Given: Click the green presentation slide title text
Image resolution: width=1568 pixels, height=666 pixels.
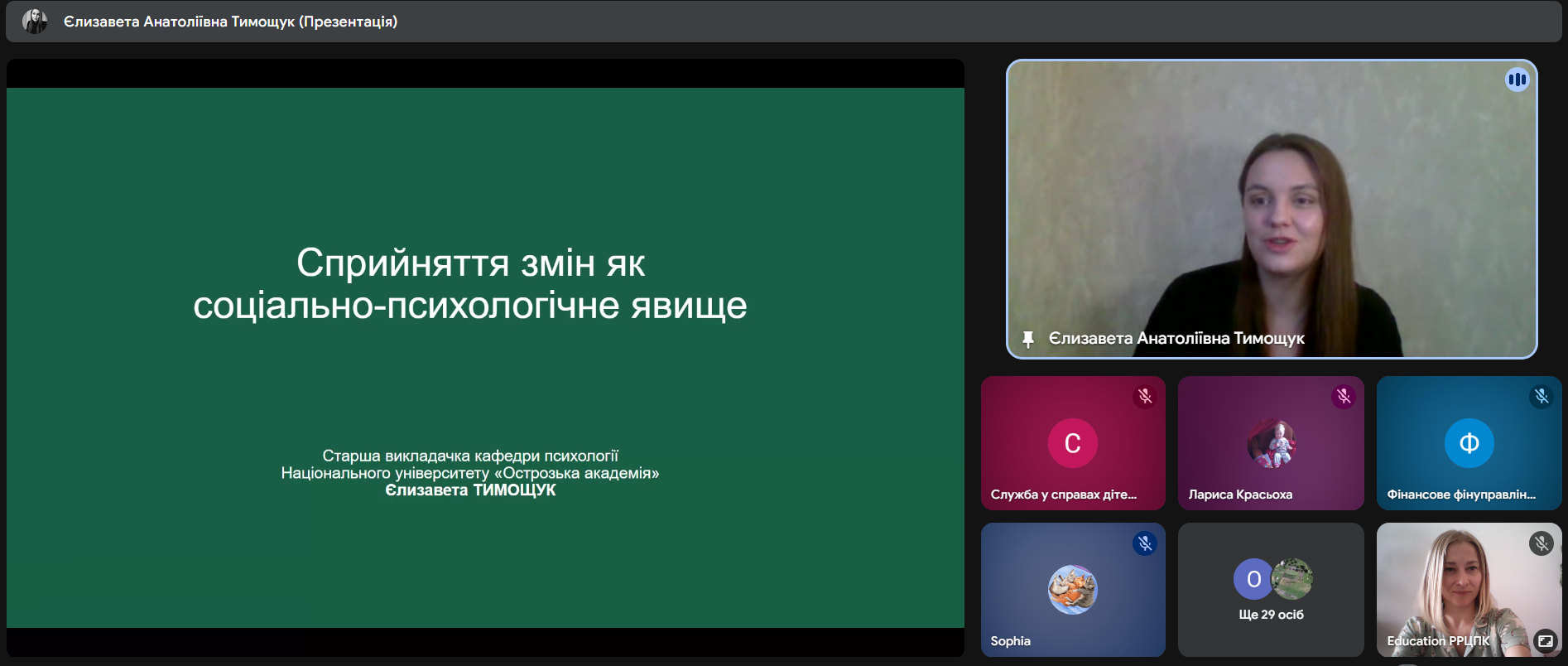Looking at the screenshot, I should [x=470, y=284].
